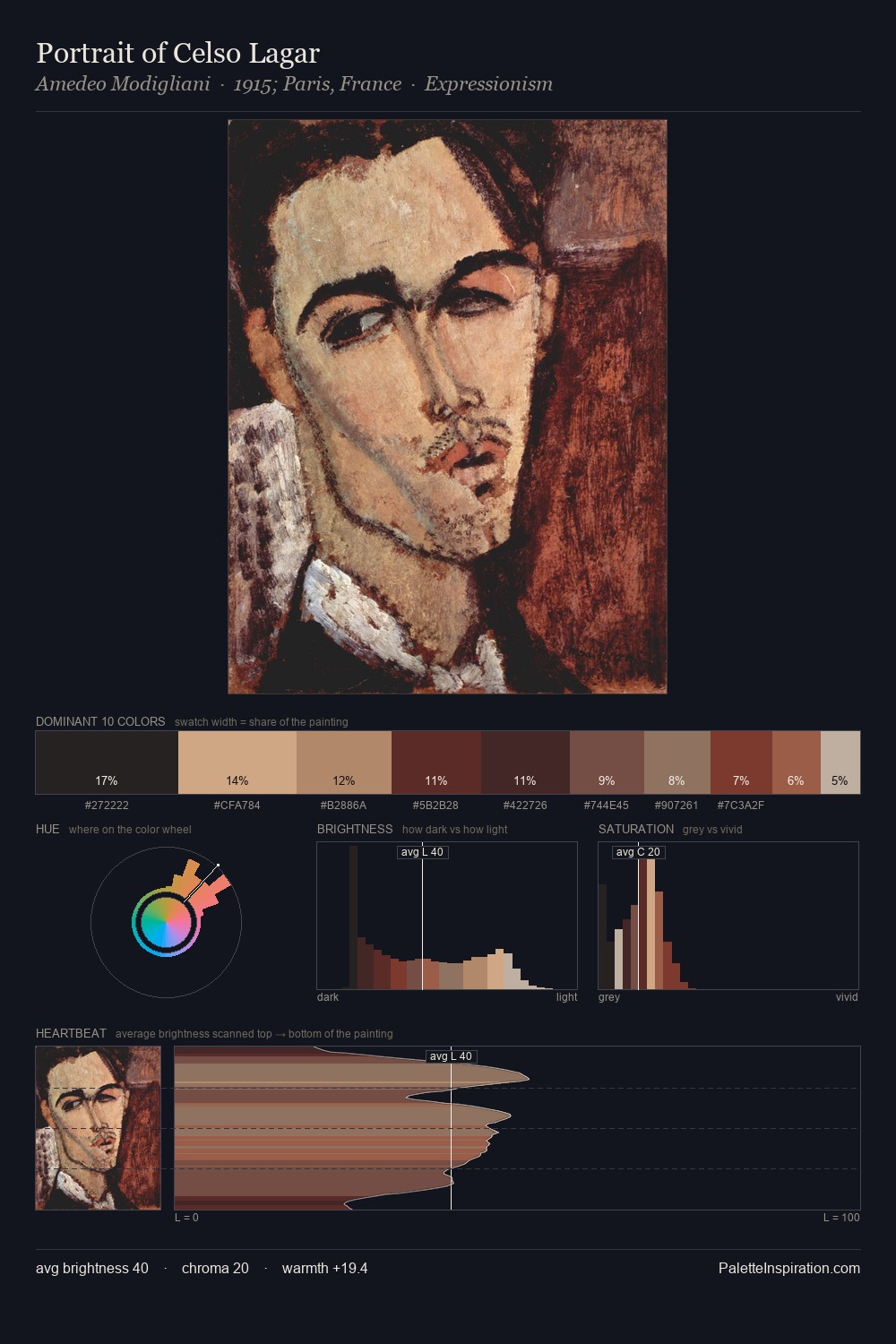Click the #907261 swatch labeled 8%
The image size is (896, 1344).
pyautogui.click(x=677, y=762)
